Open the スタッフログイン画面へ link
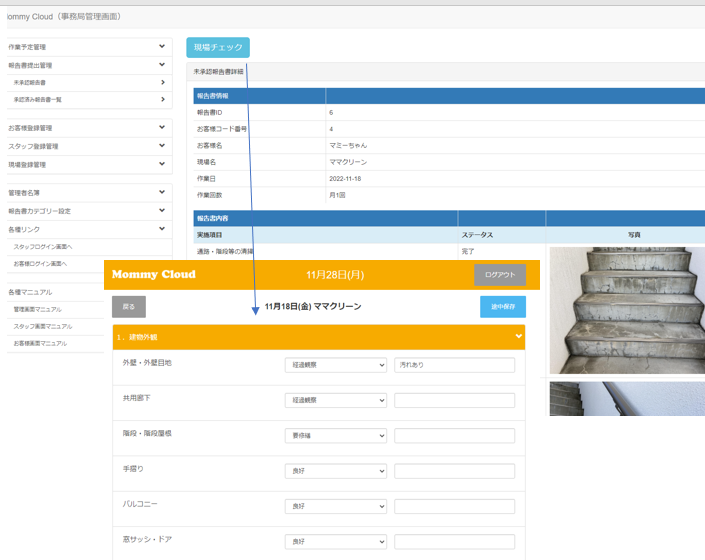The width and height of the screenshot is (705, 560). pos(43,246)
